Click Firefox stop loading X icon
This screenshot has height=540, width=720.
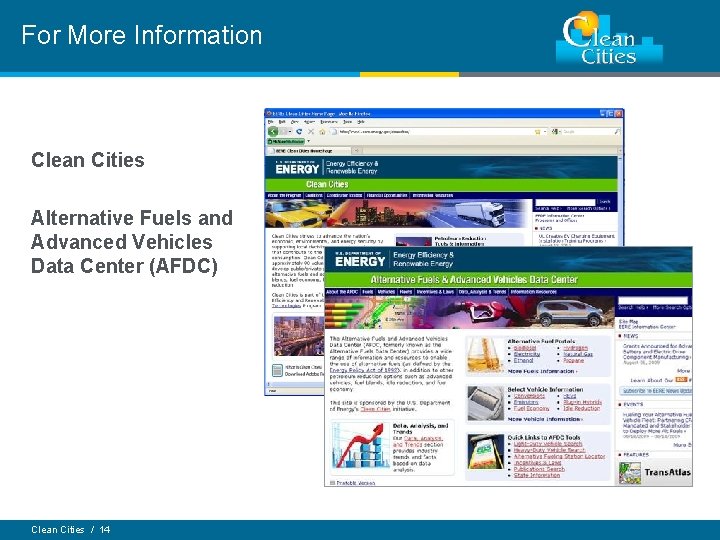[x=311, y=131]
